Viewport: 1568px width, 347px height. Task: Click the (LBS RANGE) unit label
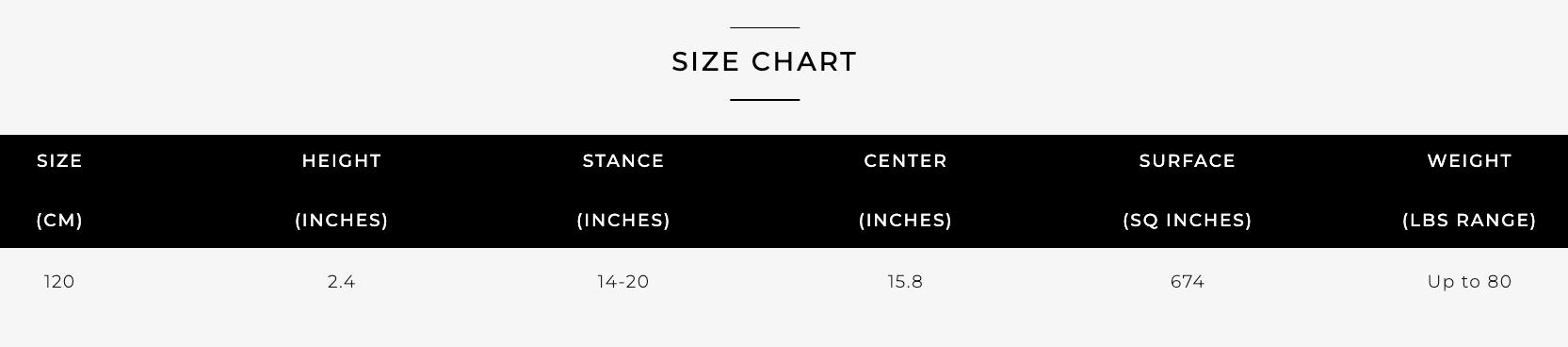(1469, 221)
